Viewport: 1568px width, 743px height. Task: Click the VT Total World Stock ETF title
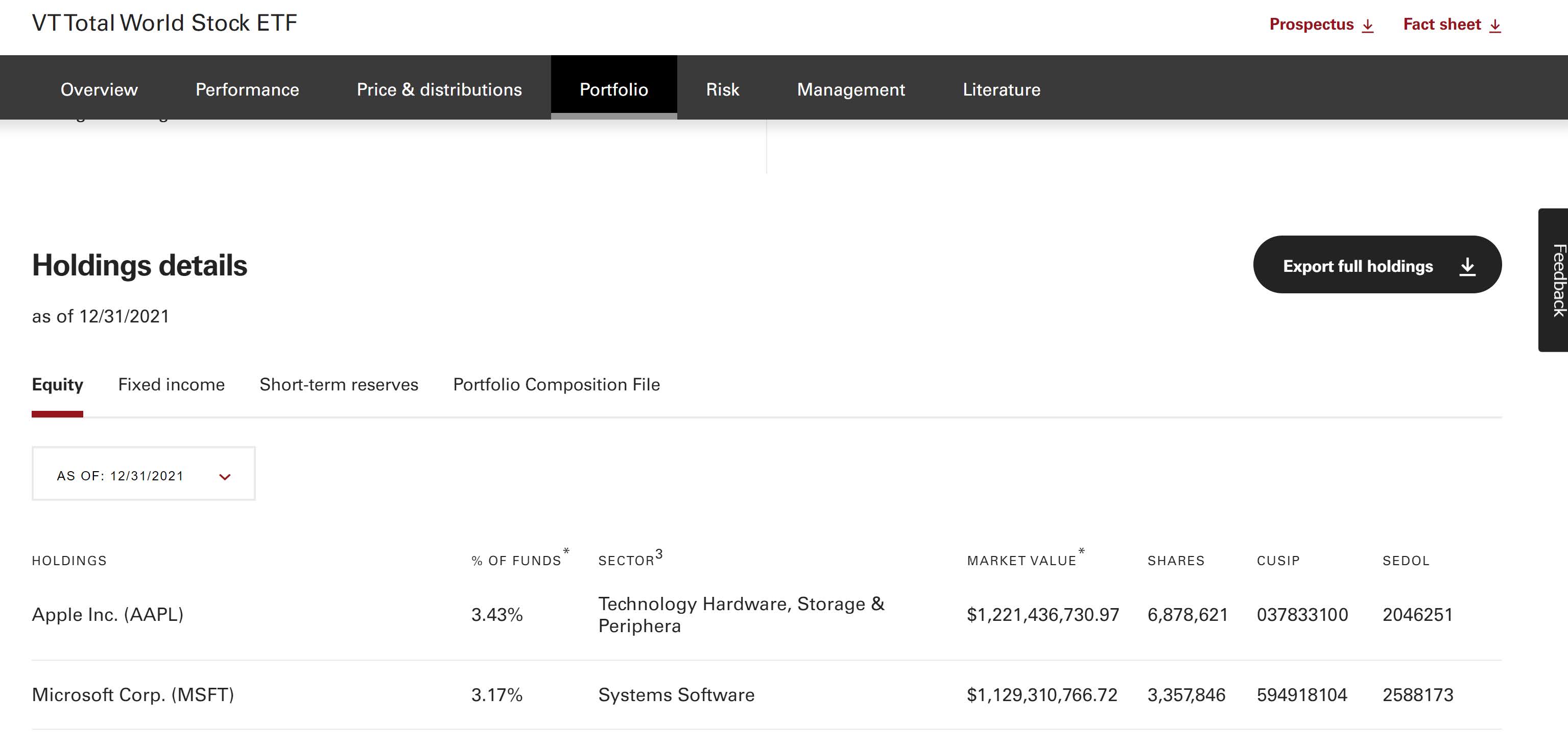click(x=164, y=23)
